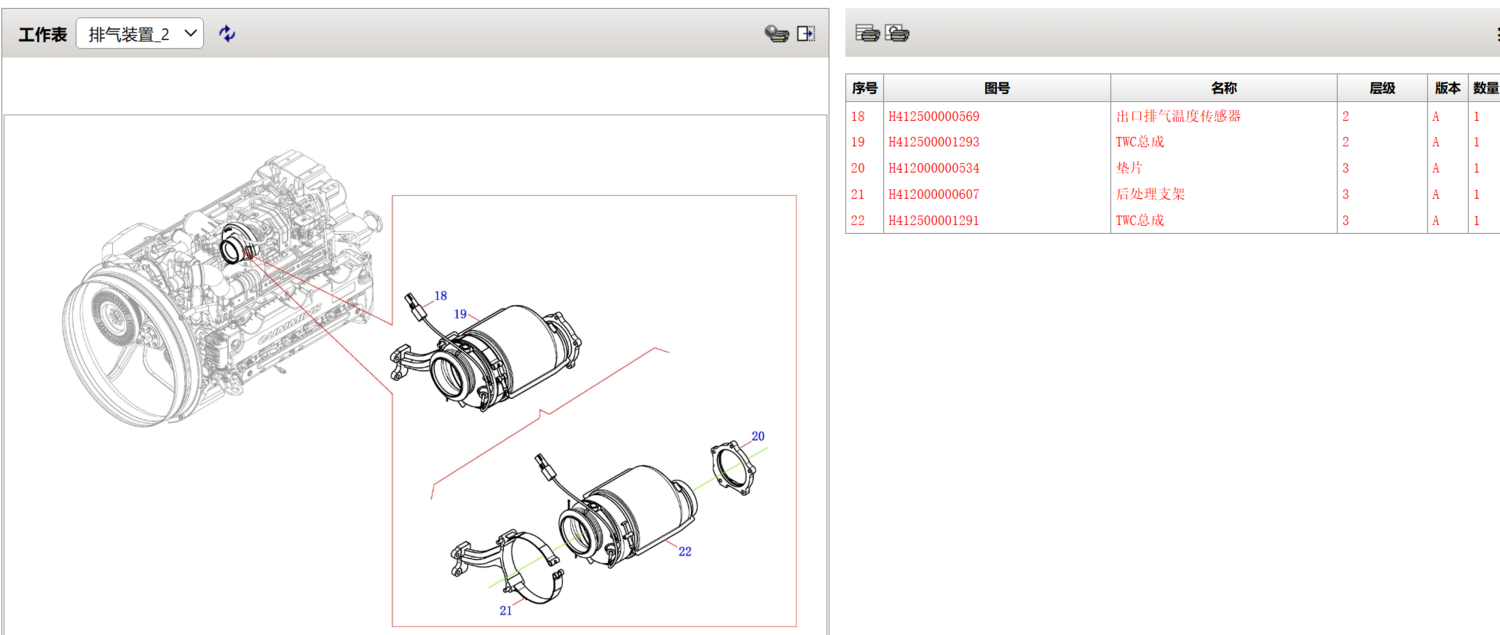Viewport: 1500px width, 635px height.
Task: Select callout 21 by the bracket clamp
Action: [505, 610]
